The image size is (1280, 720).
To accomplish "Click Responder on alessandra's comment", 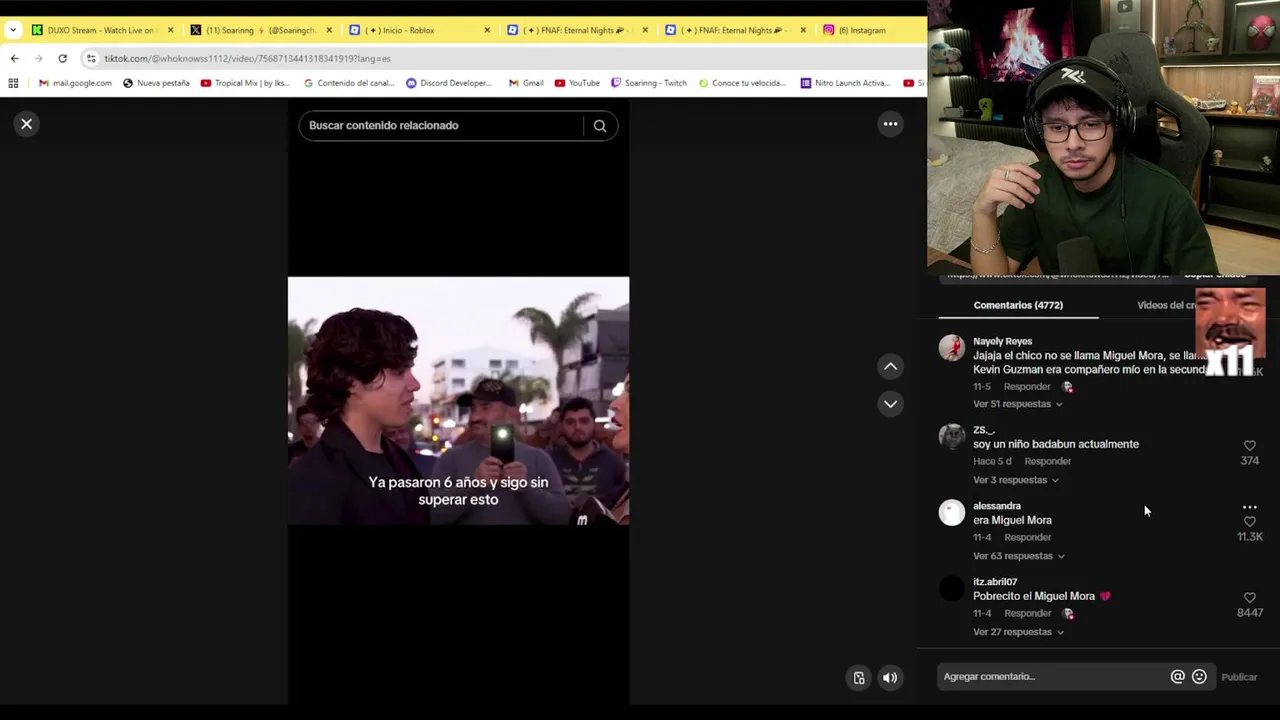I will pos(1027,537).
